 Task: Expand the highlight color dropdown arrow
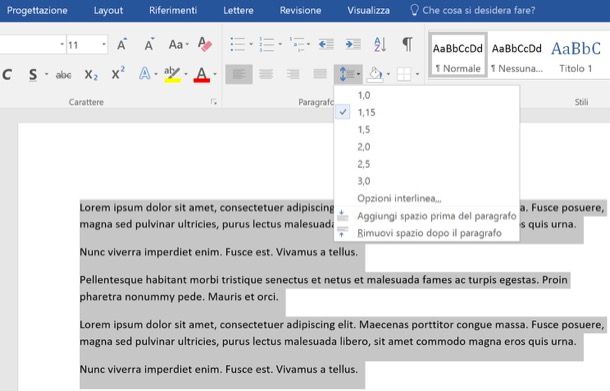[x=186, y=74]
